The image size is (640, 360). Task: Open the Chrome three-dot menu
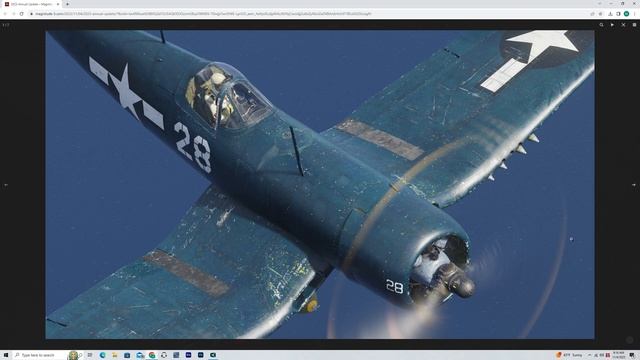point(635,14)
